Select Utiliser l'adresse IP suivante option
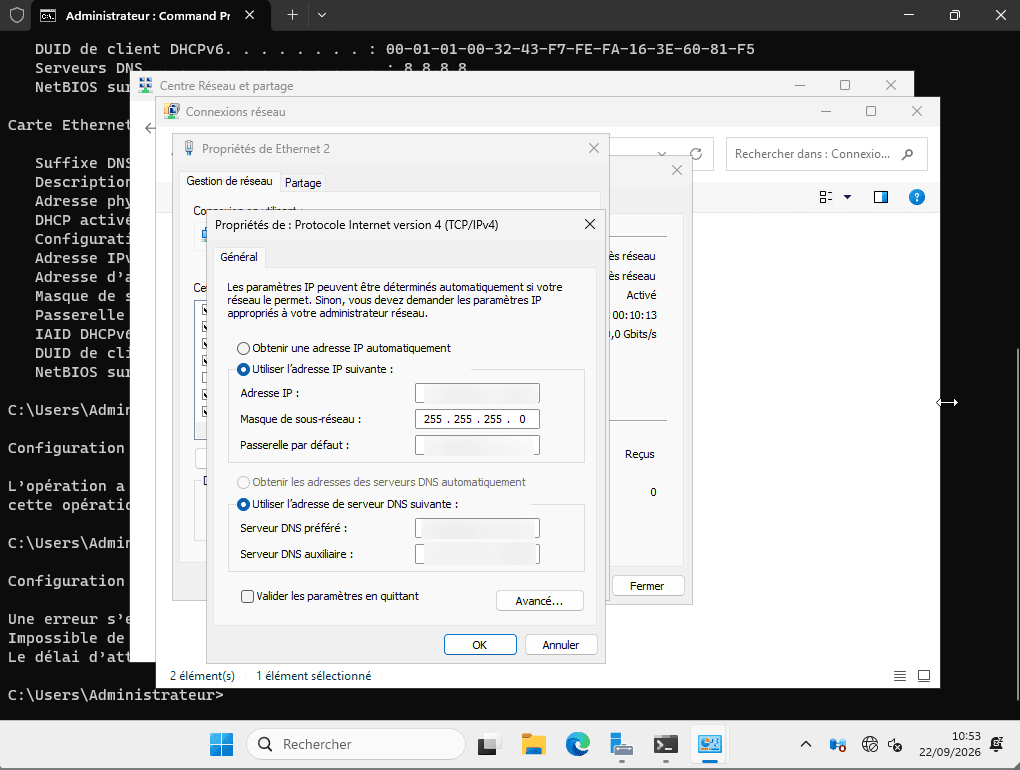The image size is (1020, 770). pos(243,369)
